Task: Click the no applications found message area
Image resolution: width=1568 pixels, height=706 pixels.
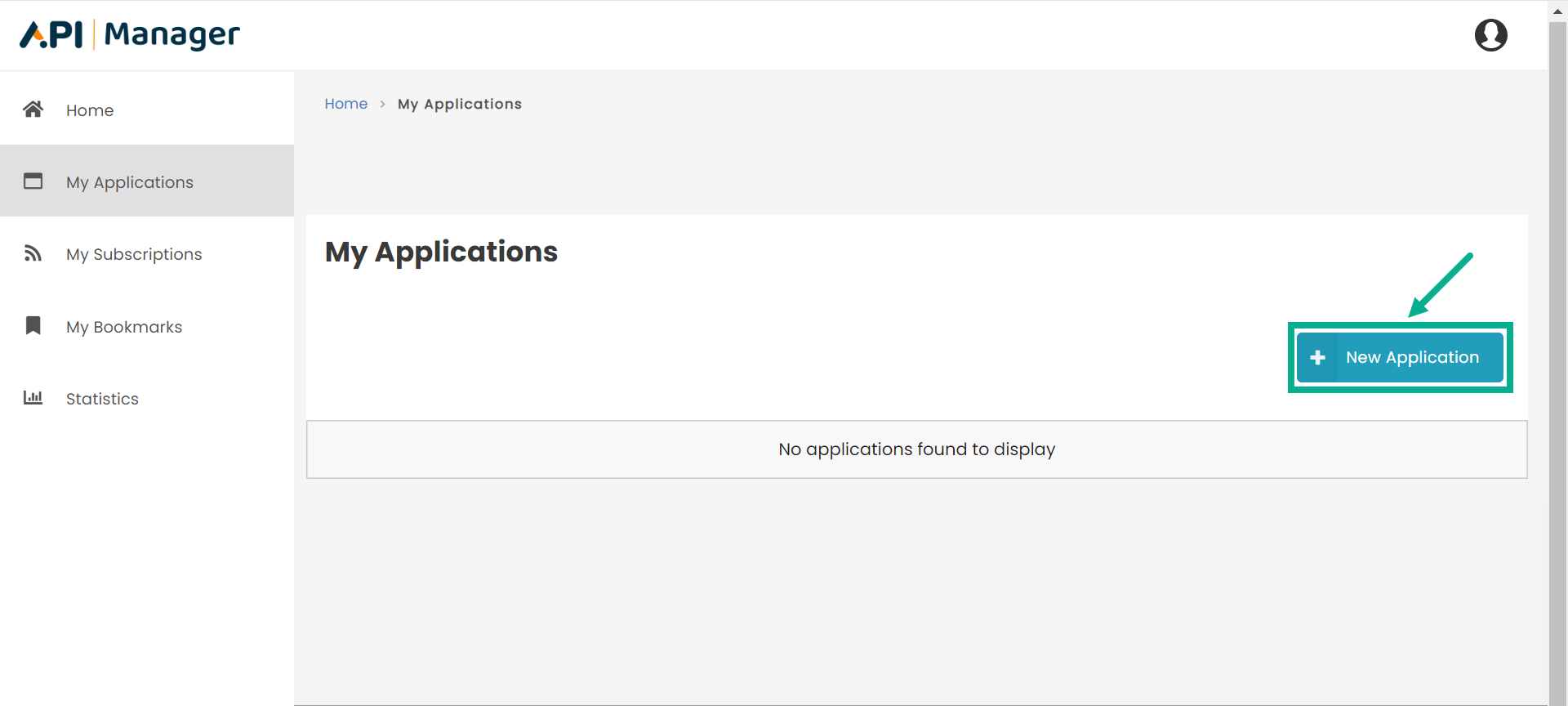Action: pyautogui.click(x=916, y=449)
